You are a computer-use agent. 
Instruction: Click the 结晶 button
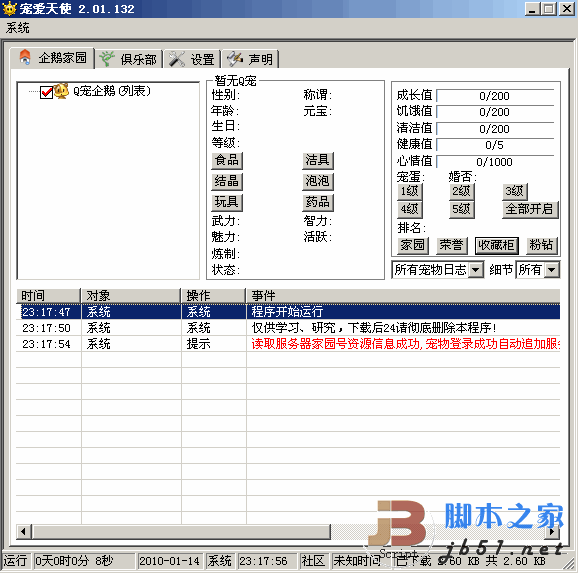[x=227, y=182]
